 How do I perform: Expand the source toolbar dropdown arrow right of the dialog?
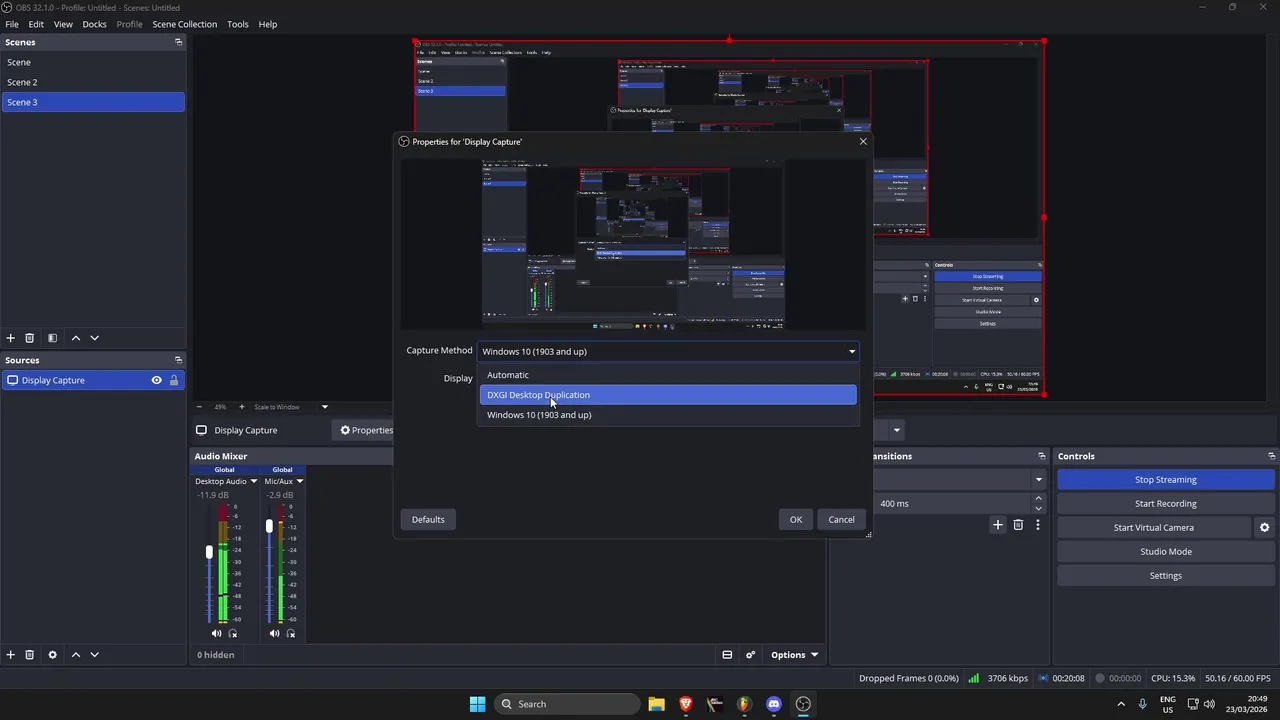point(896,430)
